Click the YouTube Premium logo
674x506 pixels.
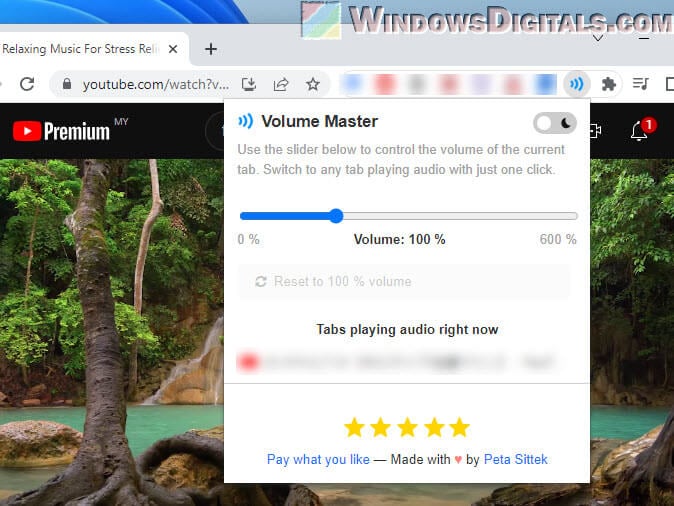click(x=61, y=131)
